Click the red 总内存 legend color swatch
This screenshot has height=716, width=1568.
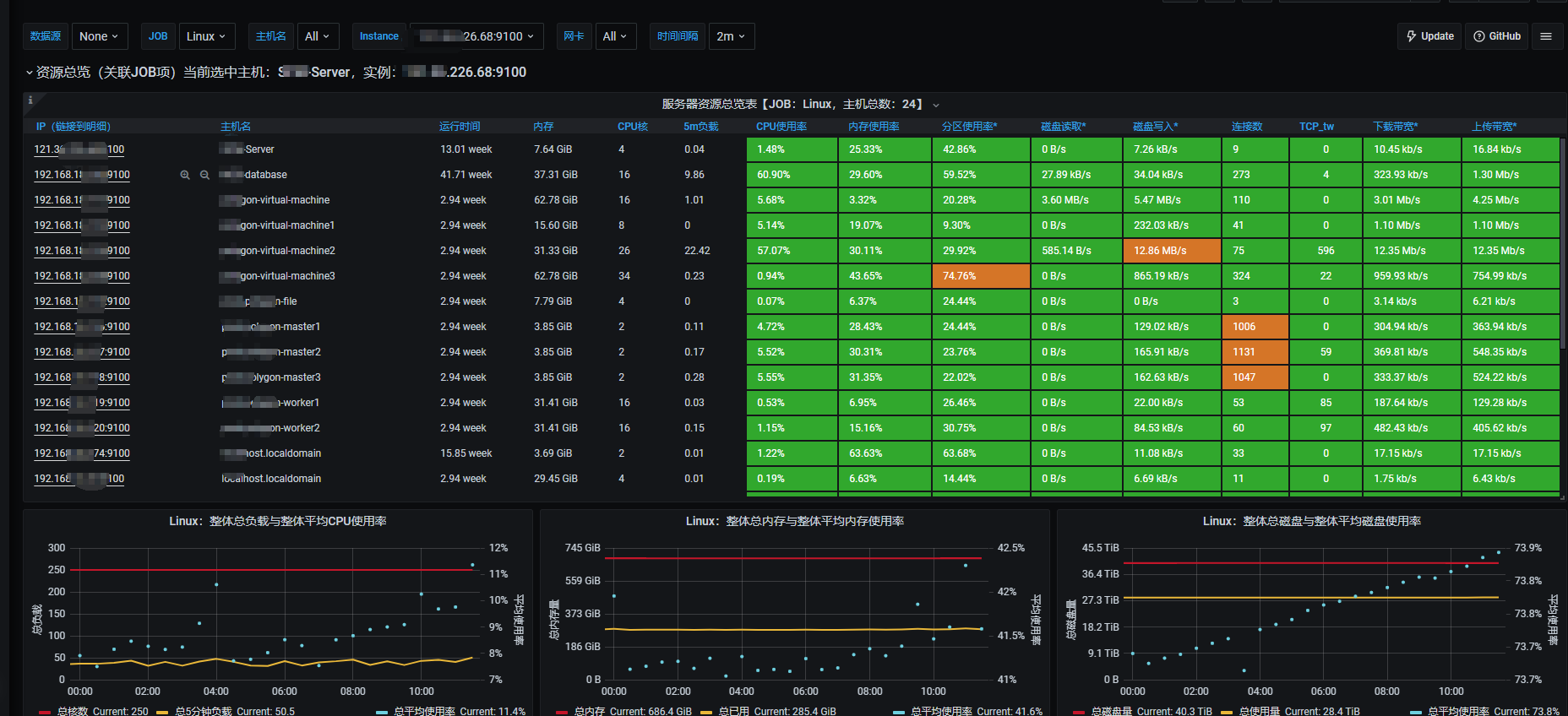pyautogui.click(x=562, y=712)
